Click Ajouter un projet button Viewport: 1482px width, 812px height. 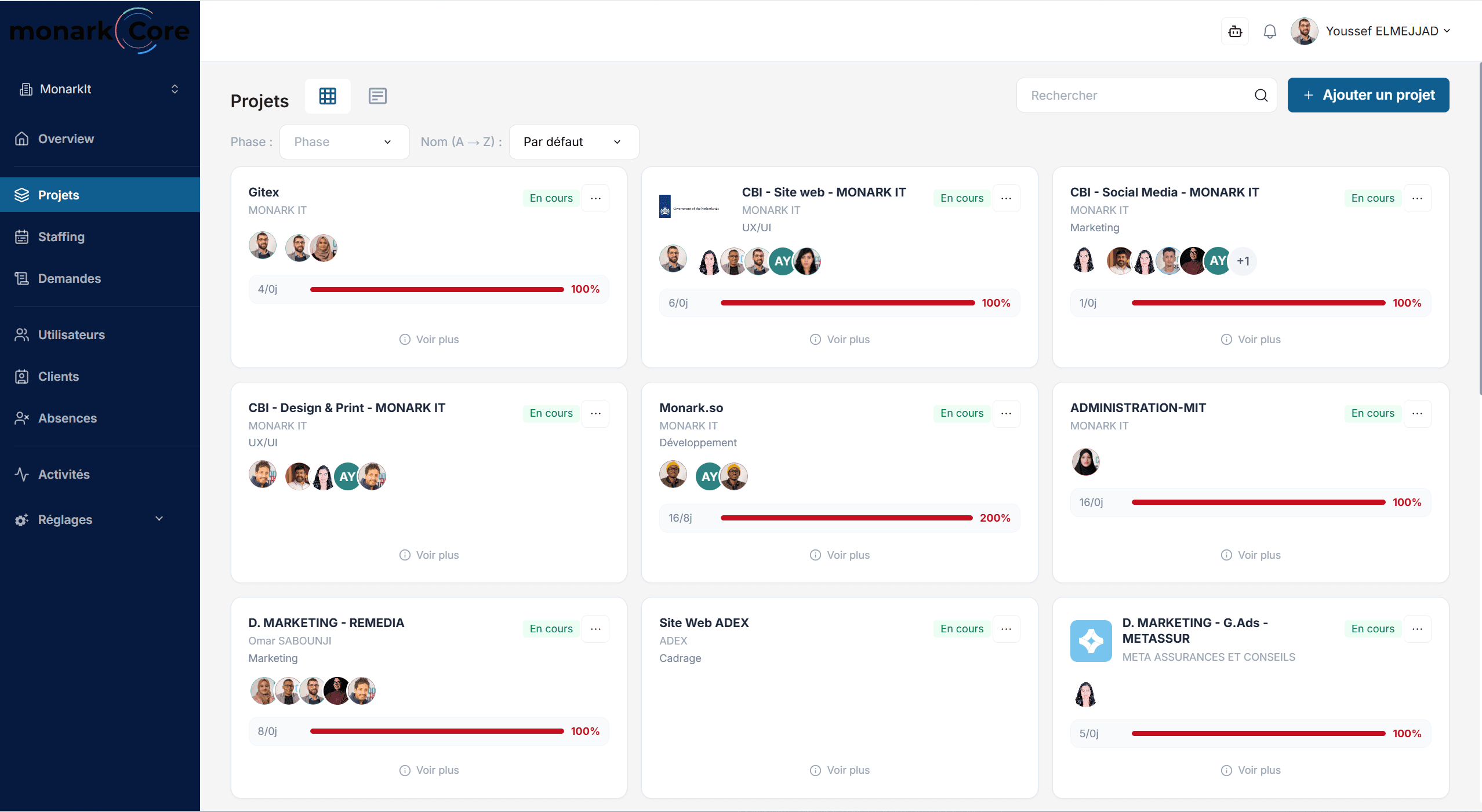coord(1368,95)
